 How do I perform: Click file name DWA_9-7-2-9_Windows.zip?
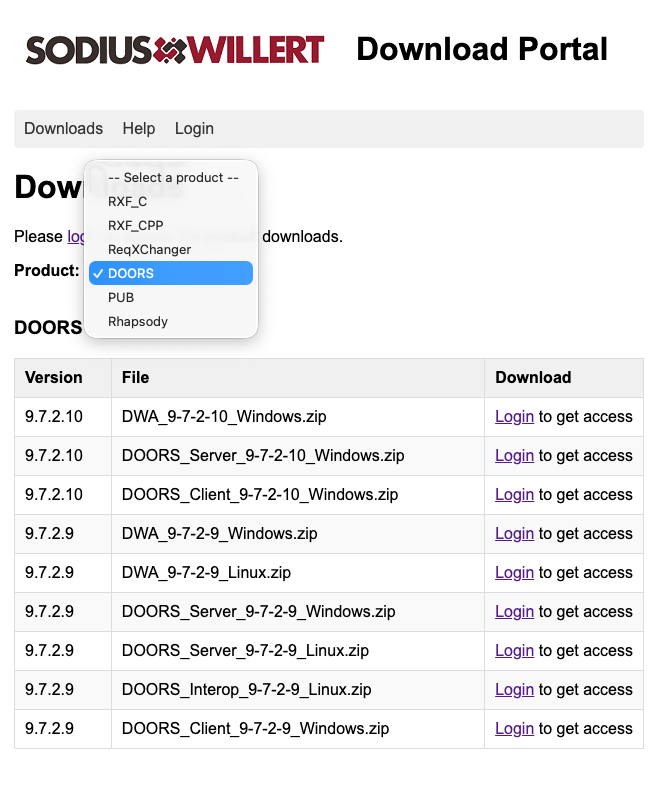[219, 534]
